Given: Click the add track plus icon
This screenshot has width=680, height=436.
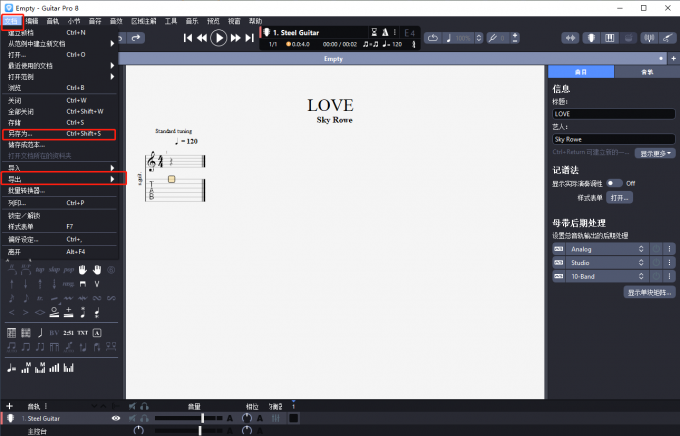Looking at the screenshot, I should point(9,406).
